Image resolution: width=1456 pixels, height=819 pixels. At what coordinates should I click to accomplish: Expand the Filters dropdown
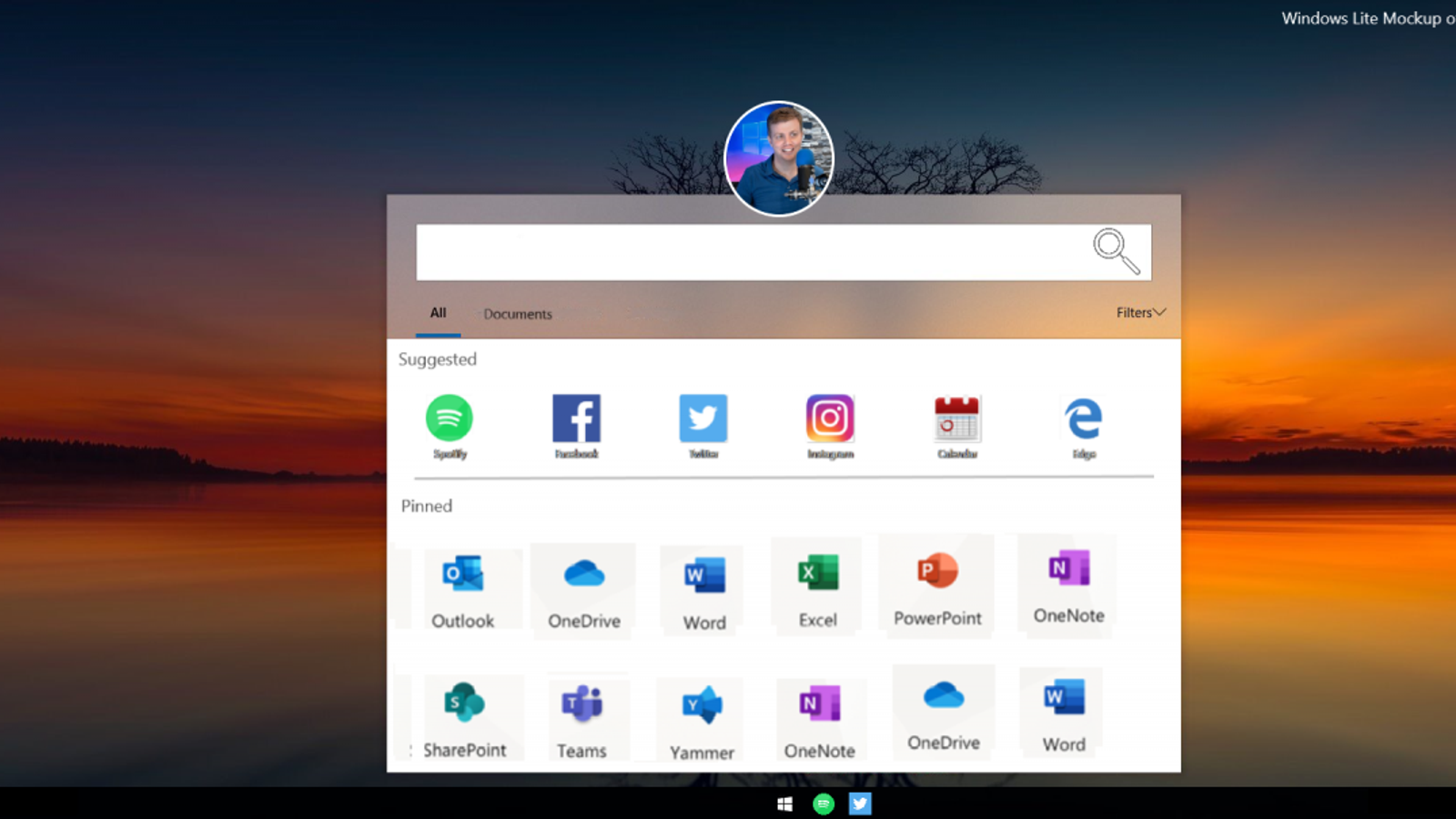(x=1141, y=312)
